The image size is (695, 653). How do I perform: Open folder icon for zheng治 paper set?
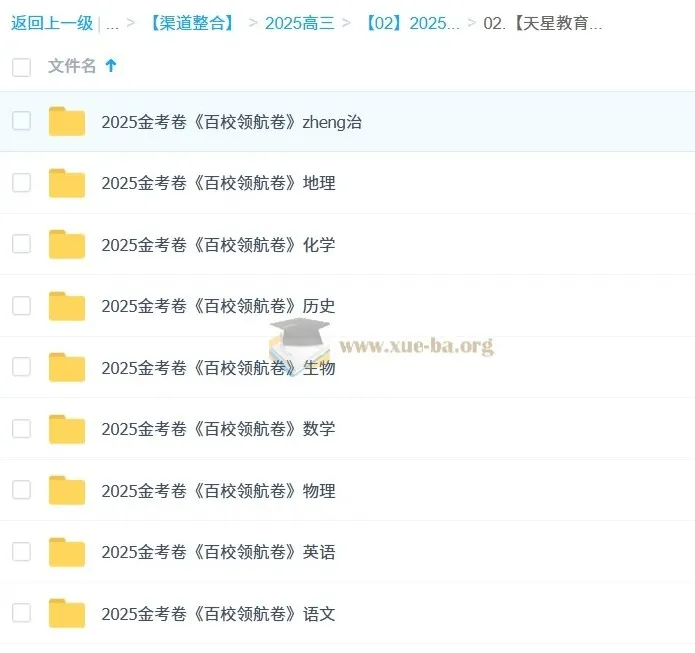coord(66,121)
